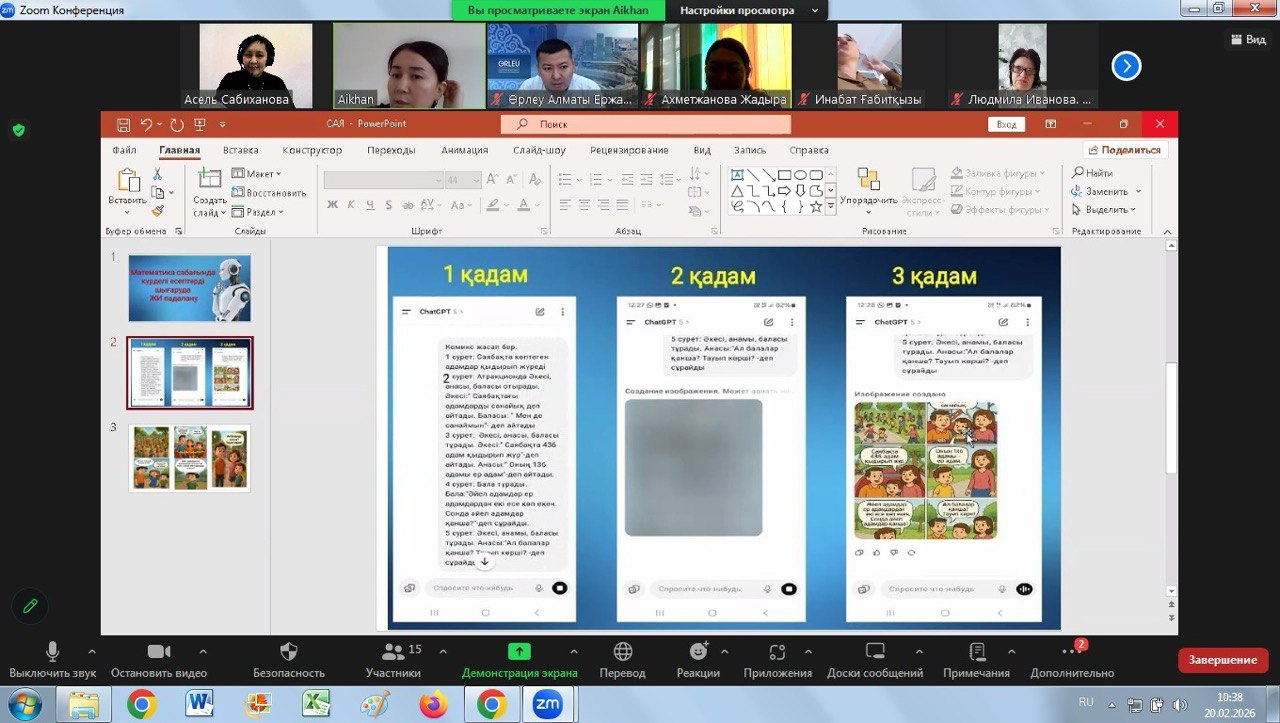This screenshot has height=723, width=1280.
Task: Click the Translation globe icon
Action: (622, 652)
